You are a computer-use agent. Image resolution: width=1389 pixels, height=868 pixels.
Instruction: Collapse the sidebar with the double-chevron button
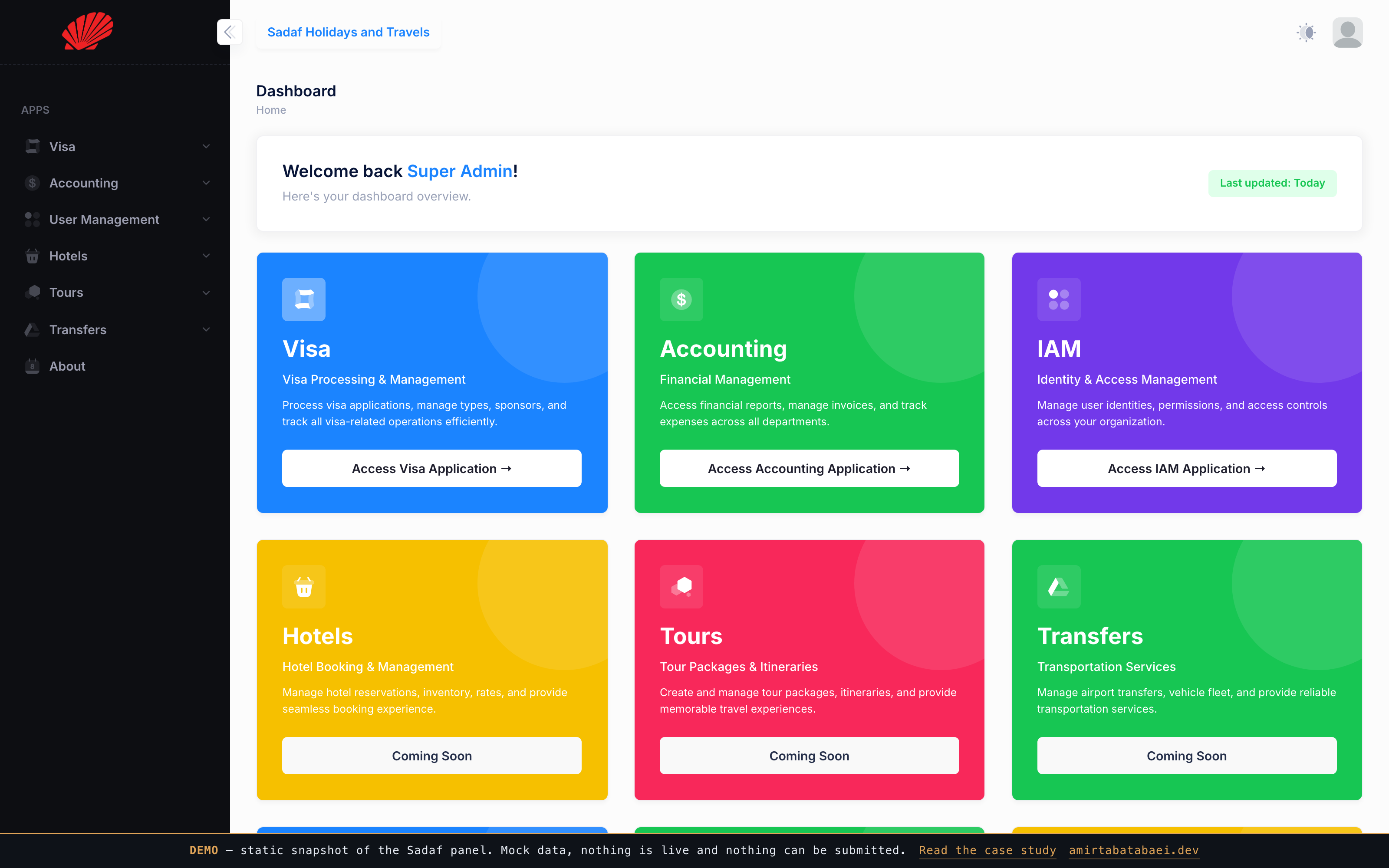pos(230,32)
